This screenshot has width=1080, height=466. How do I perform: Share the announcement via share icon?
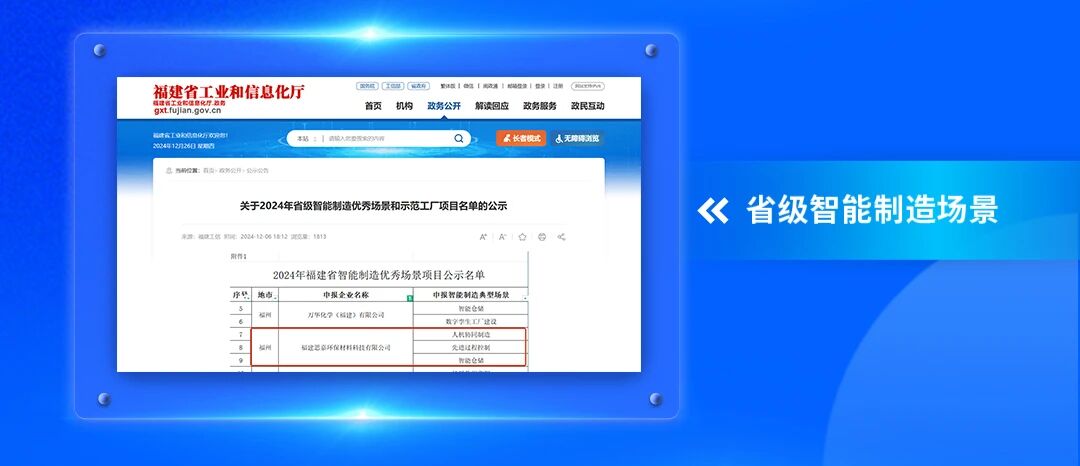561,237
